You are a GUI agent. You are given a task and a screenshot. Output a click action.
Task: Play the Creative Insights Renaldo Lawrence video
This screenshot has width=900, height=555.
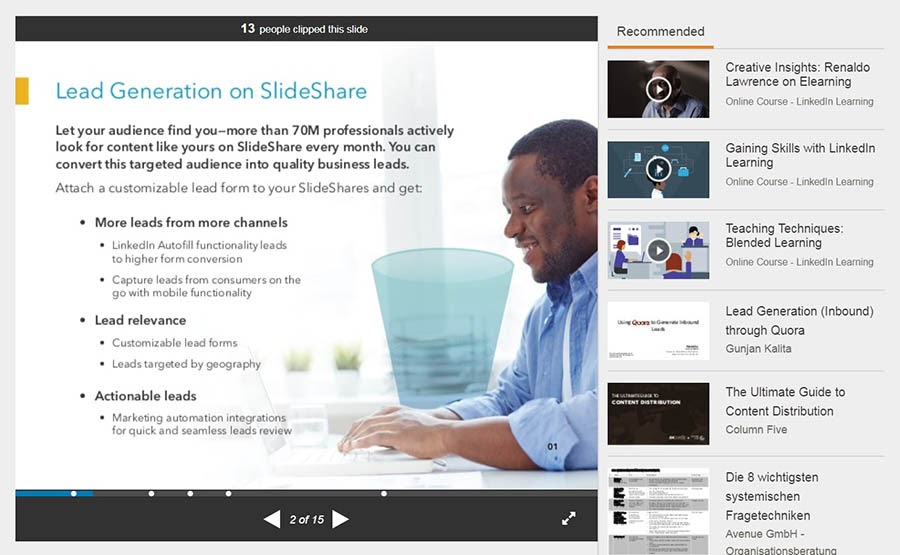pos(658,89)
